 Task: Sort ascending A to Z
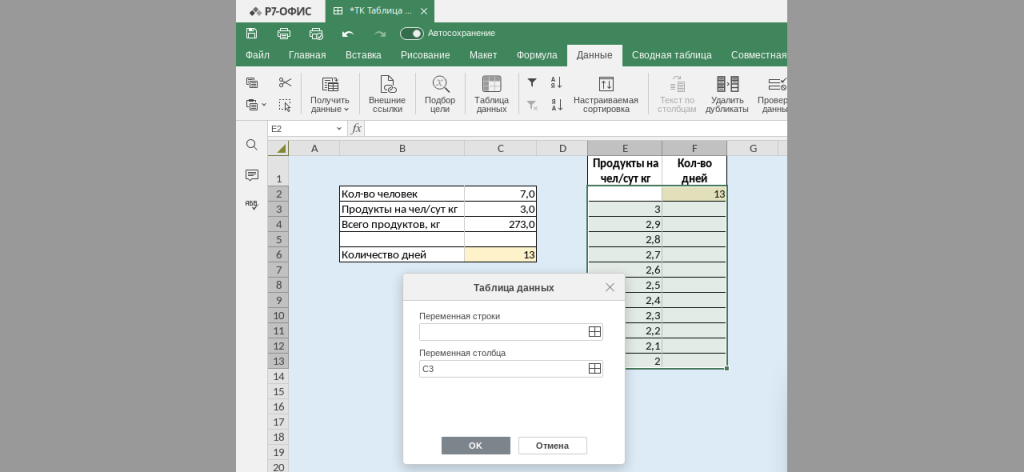pos(556,83)
